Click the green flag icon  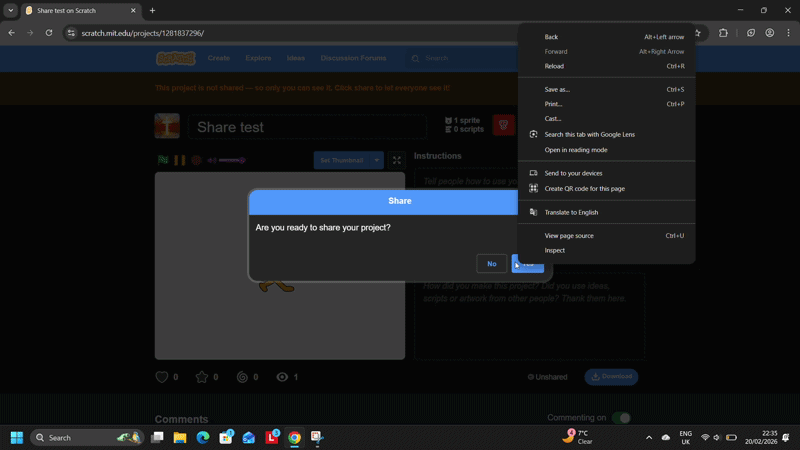tap(163, 160)
